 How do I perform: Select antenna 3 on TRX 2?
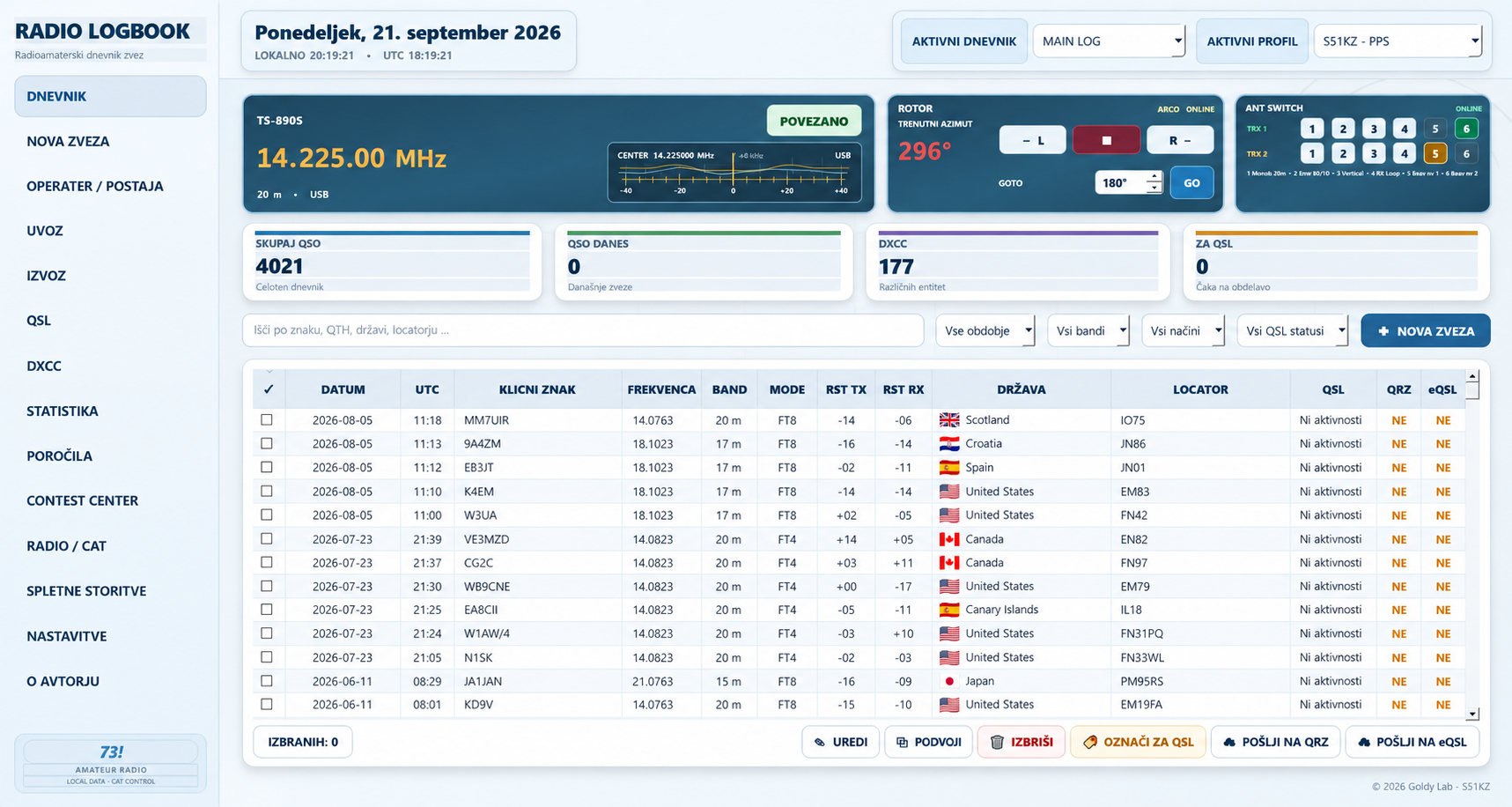click(1374, 153)
